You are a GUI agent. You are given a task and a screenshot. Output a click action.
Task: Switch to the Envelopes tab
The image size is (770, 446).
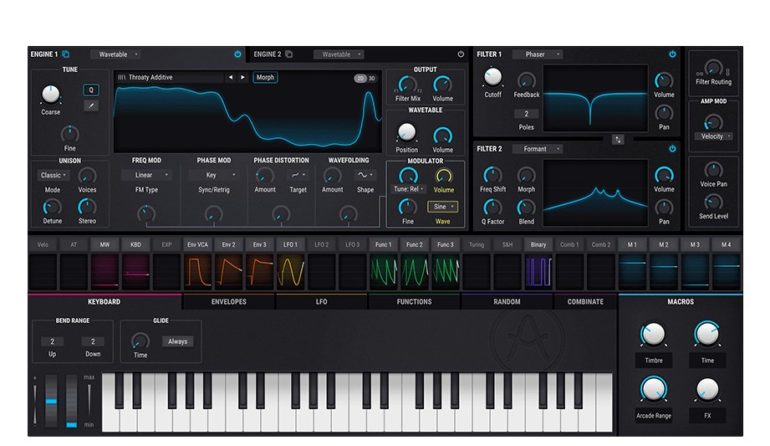228,301
